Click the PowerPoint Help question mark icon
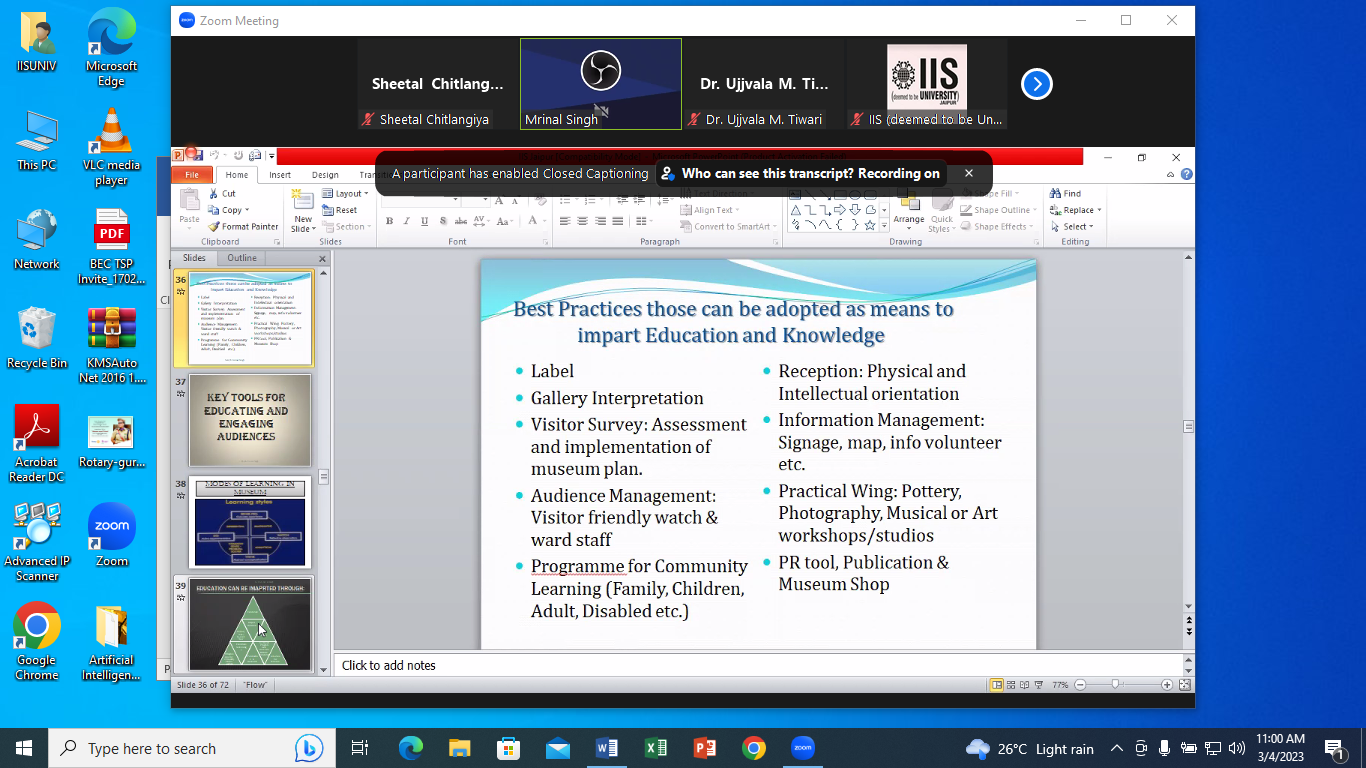Viewport: 1366px width, 768px height. click(x=1186, y=175)
